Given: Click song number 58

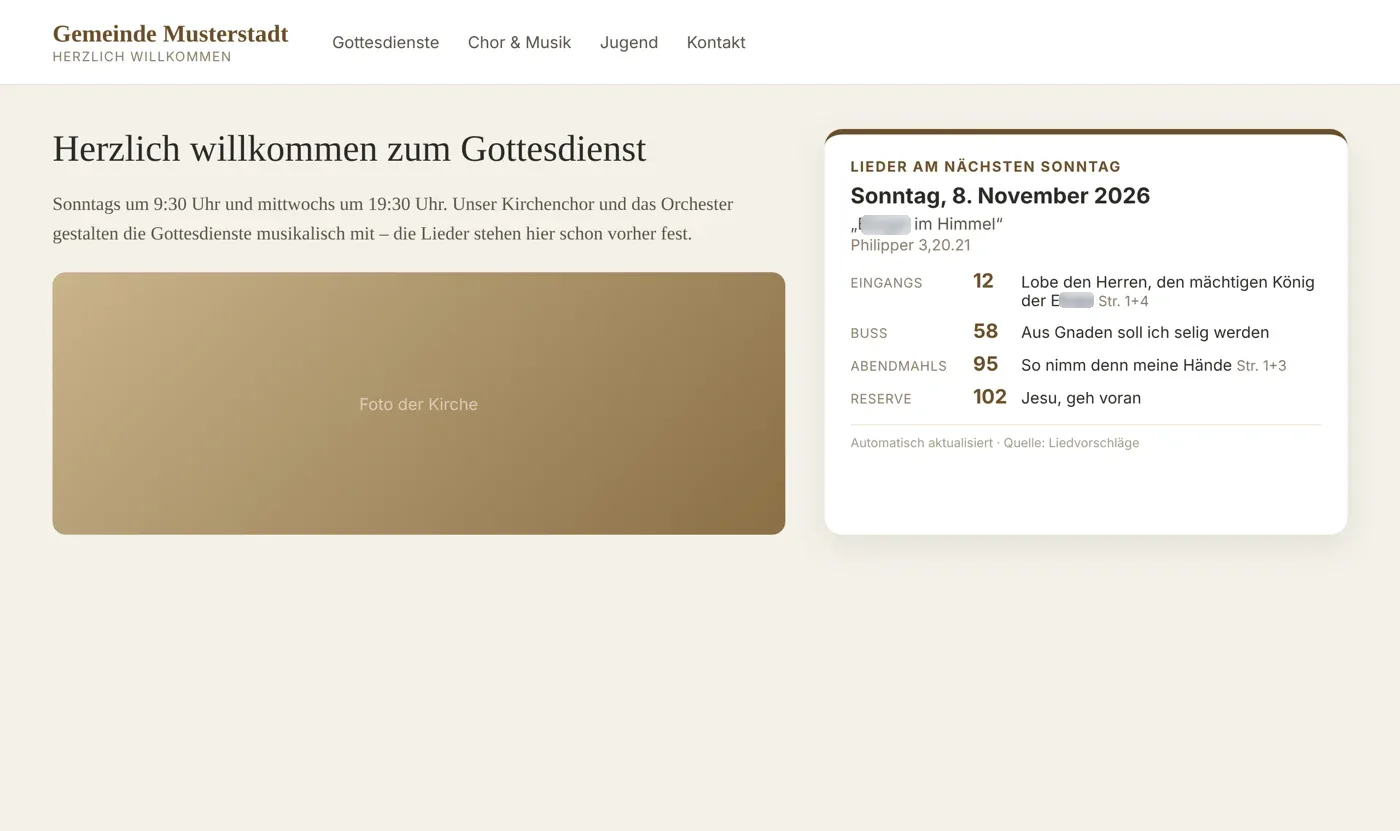Looking at the screenshot, I should coord(985,331).
